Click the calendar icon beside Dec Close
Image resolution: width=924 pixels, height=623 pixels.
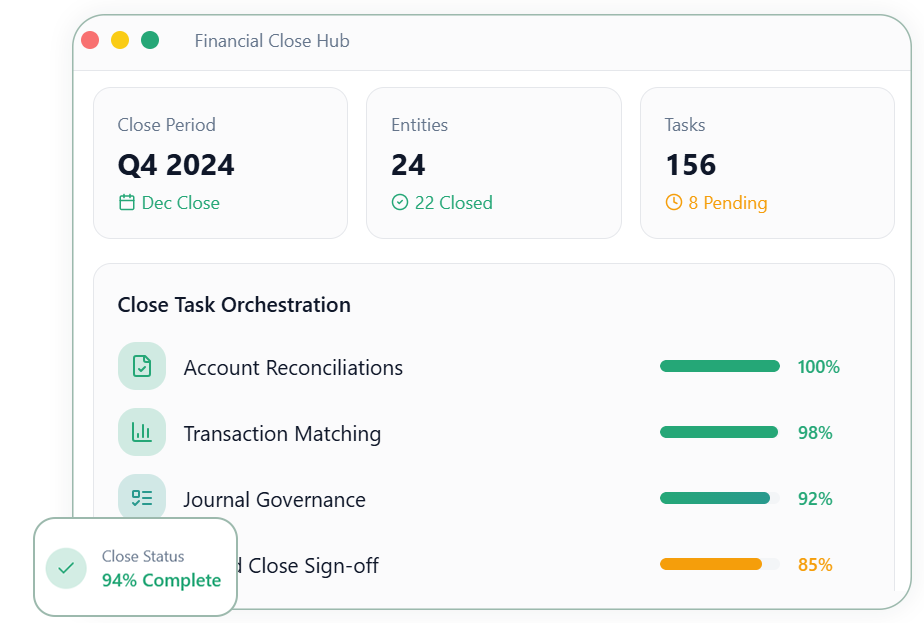[x=127, y=203]
